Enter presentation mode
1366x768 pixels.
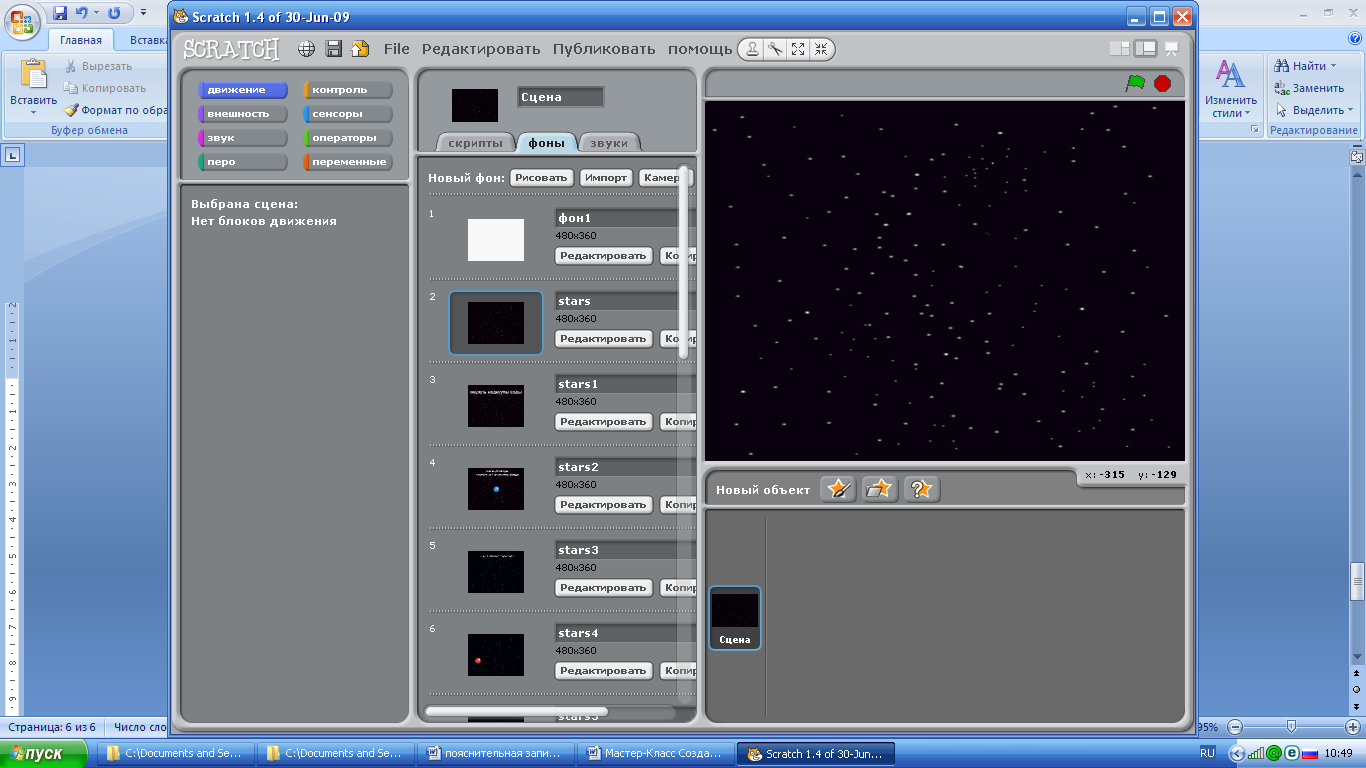click(1171, 48)
